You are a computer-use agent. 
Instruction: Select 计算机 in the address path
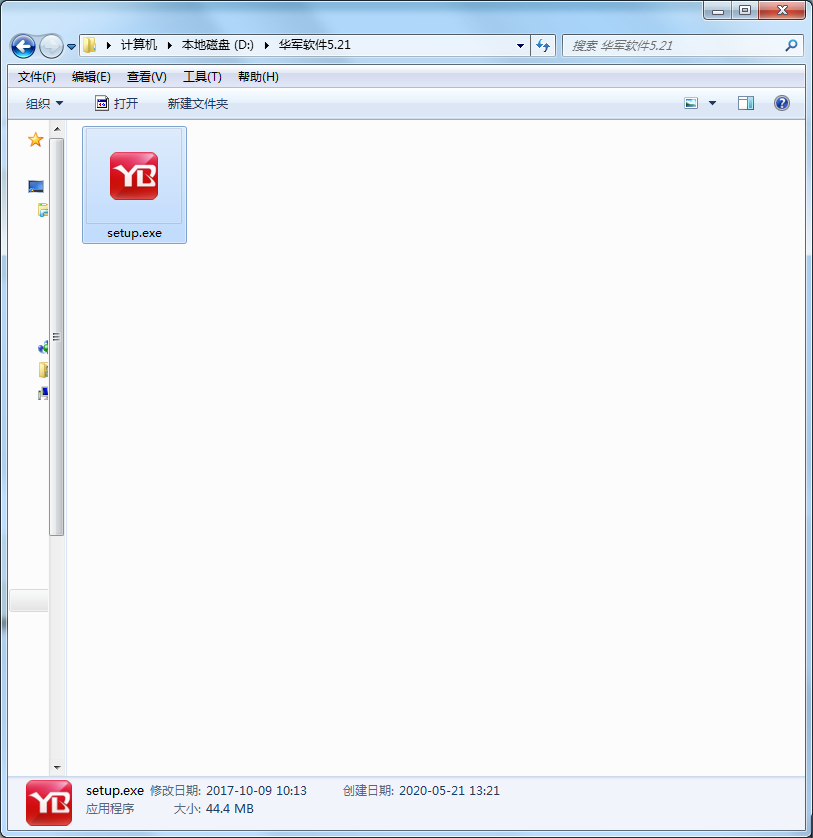tap(139, 45)
